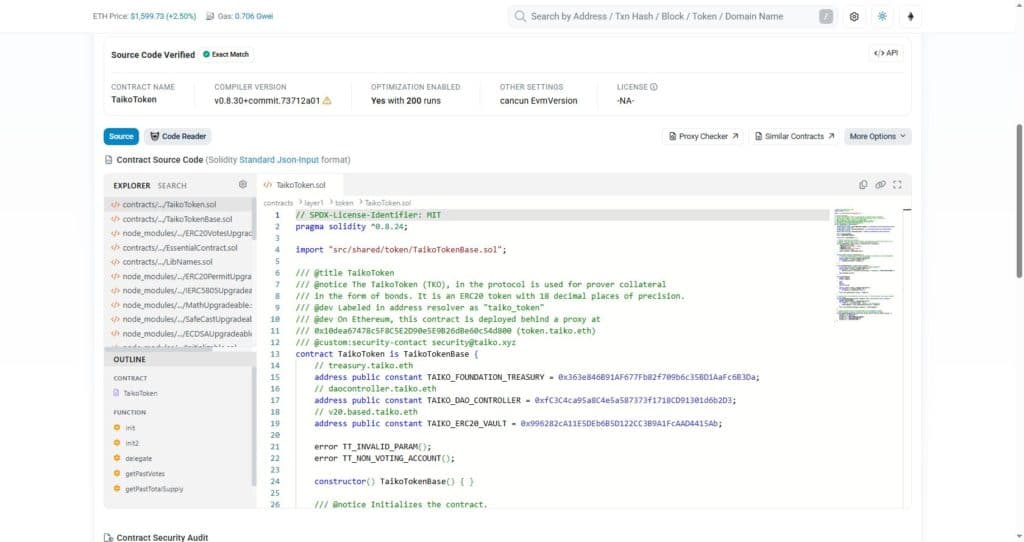
Task: Click line number 13 in editor
Action: click(x=275, y=354)
